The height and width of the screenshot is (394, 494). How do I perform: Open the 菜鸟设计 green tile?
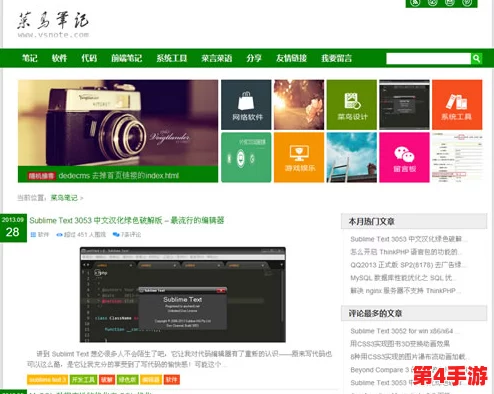click(x=352, y=105)
